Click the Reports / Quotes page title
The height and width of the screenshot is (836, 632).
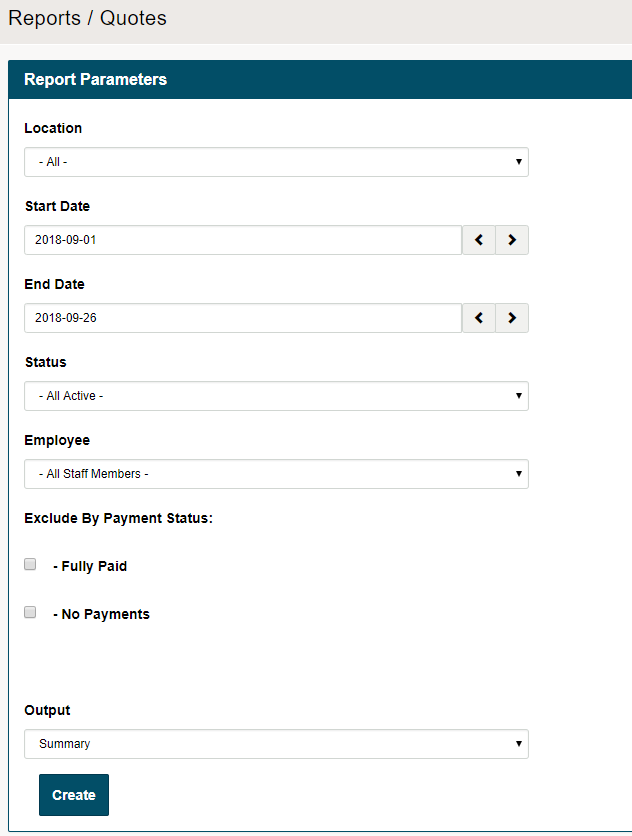(x=88, y=18)
